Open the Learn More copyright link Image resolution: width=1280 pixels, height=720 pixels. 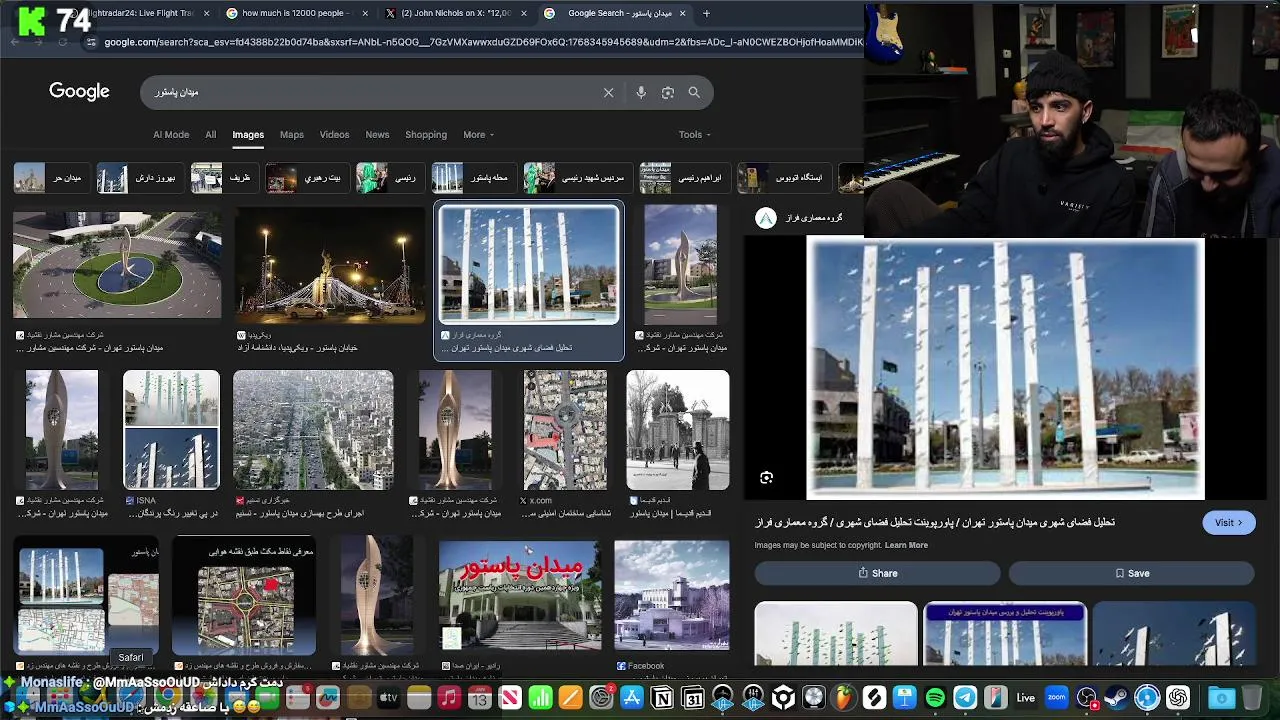click(906, 545)
